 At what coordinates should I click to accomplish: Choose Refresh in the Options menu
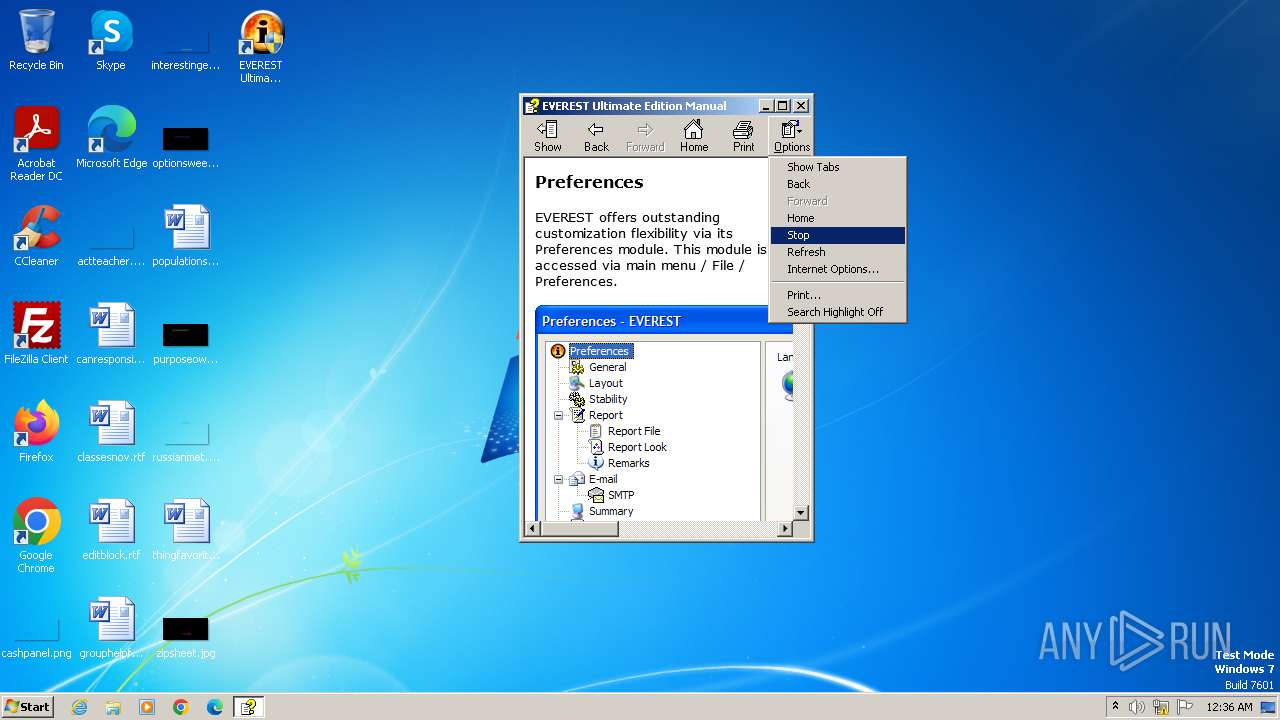click(838, 252)
